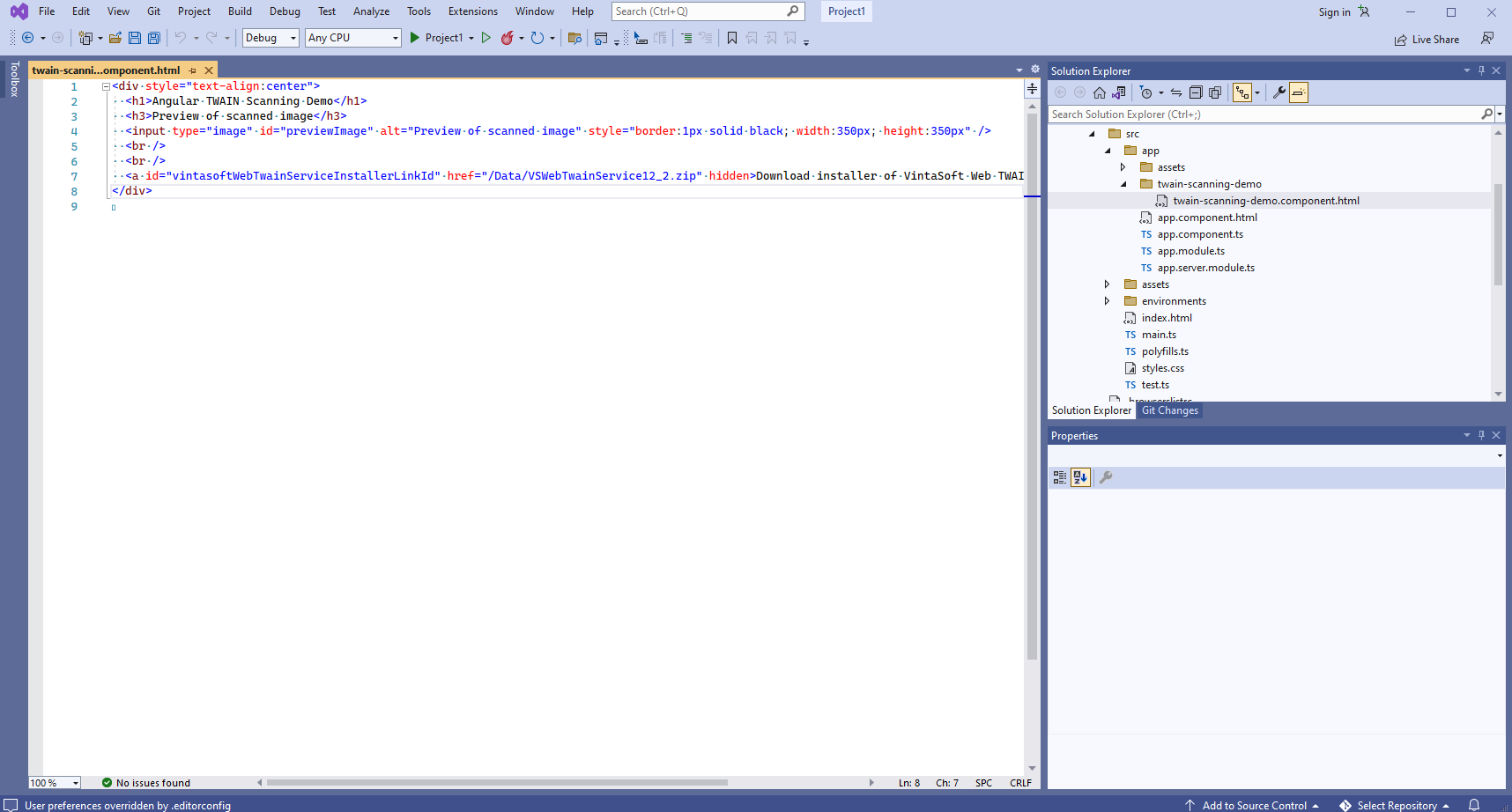Image resolution: width=1512 pixels, height=812 pixels.
Task: Click the Hot Reload flame icon
Action: (508, 38)
